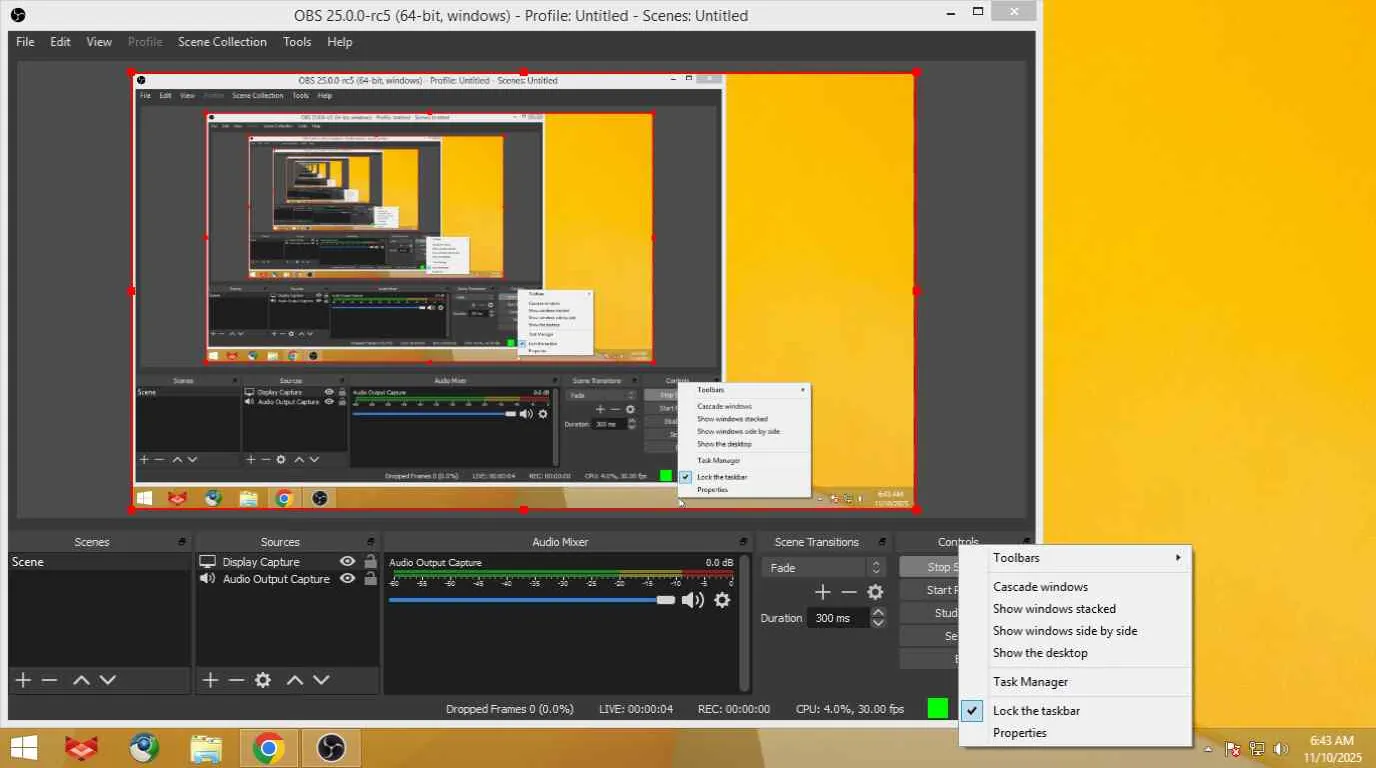Open the File menu
The image size is (1376, 768).
(x=25, y=42)
